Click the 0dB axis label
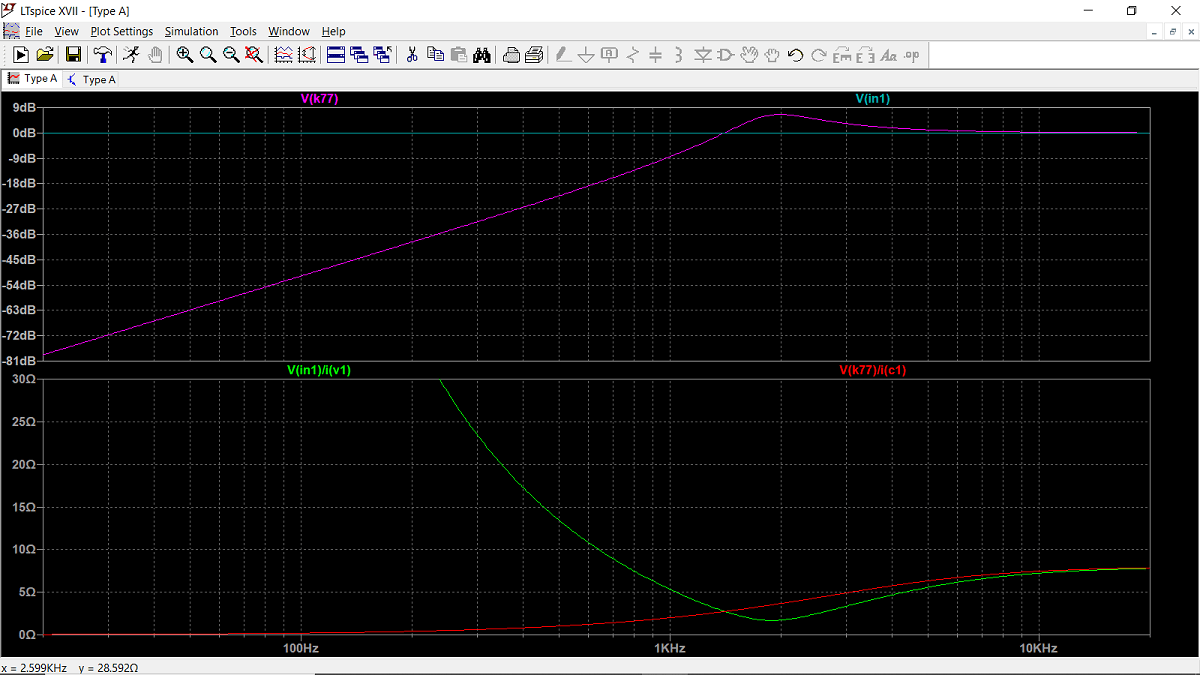Image resolution: width=1200 pixels, height=675 pixels. tap(25, 133)
